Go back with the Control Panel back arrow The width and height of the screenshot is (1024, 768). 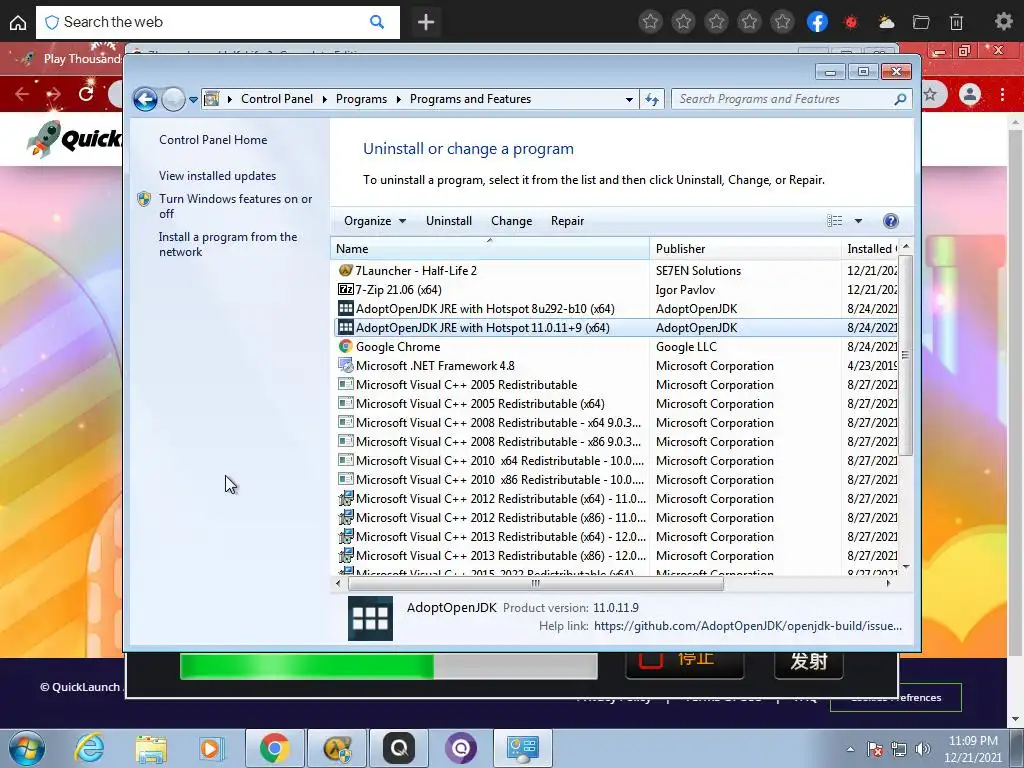[x=145, y=99]
